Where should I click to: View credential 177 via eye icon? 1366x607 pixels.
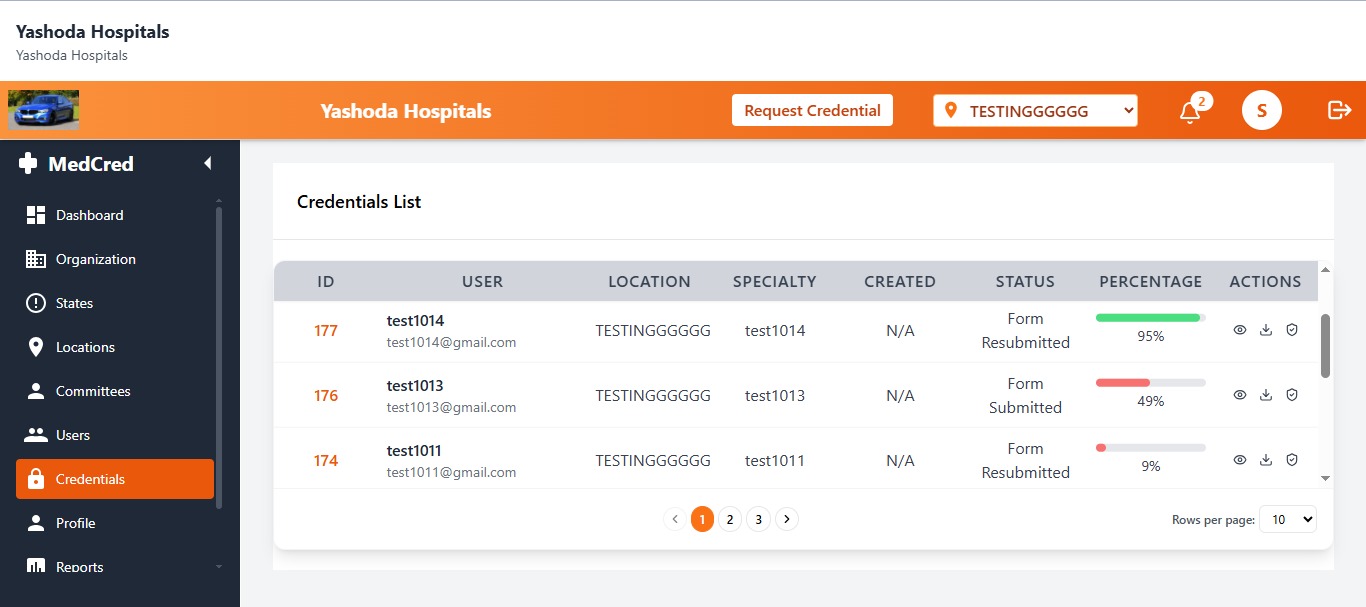tap(1240, 330)
